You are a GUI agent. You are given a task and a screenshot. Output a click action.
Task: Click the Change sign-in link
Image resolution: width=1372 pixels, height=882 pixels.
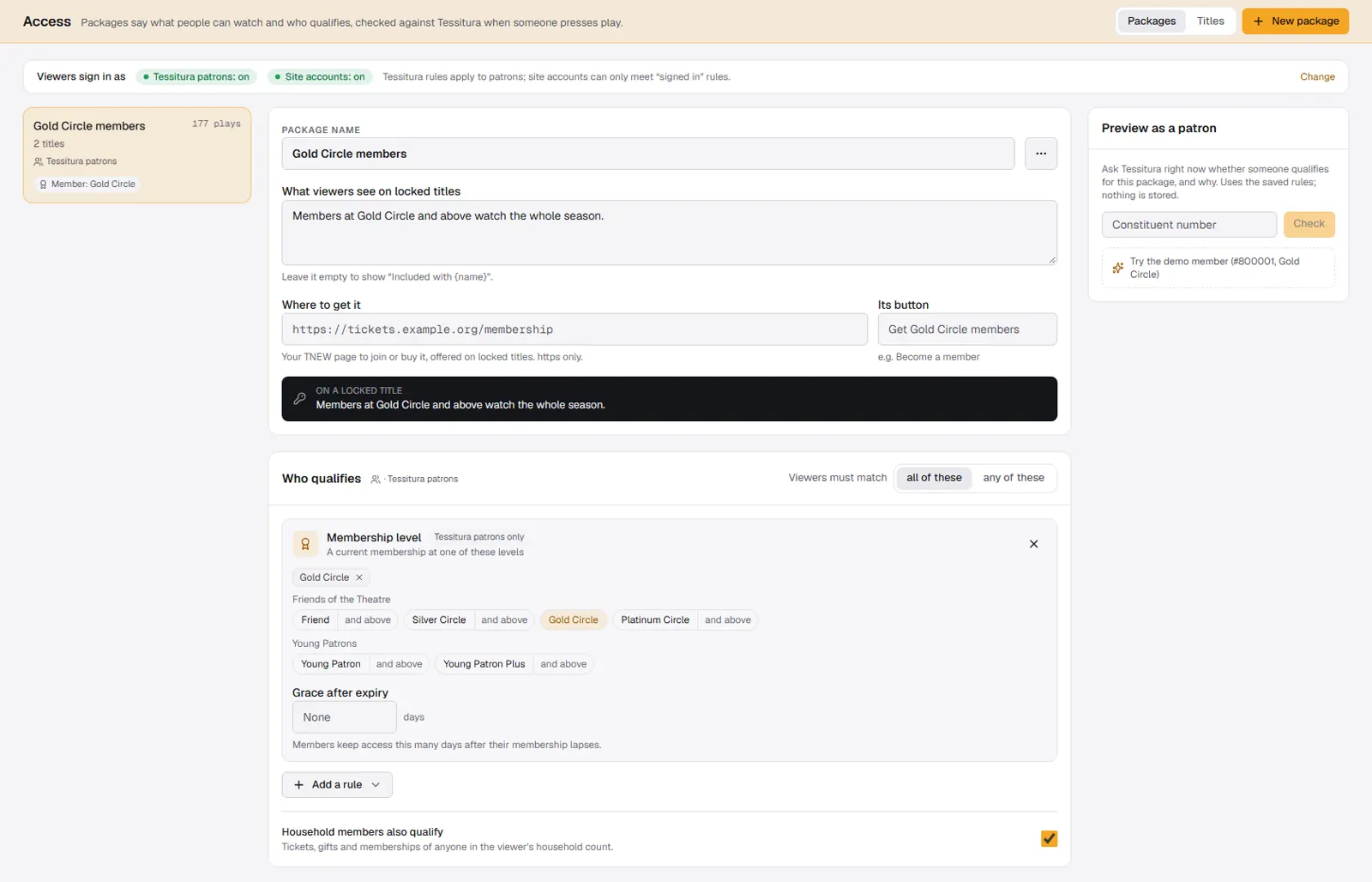click(x=1317, y=77)
